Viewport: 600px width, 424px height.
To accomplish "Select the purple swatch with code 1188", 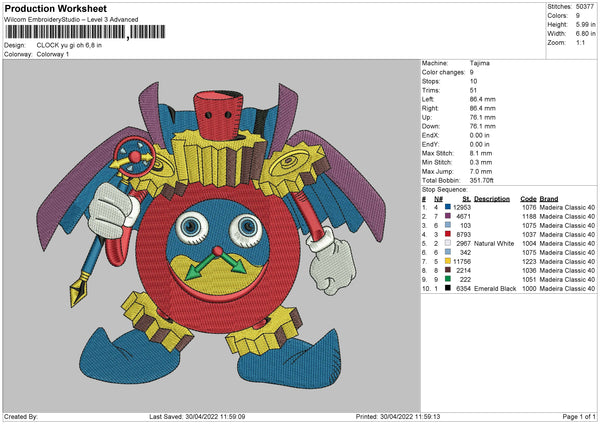I will (447, 215).
